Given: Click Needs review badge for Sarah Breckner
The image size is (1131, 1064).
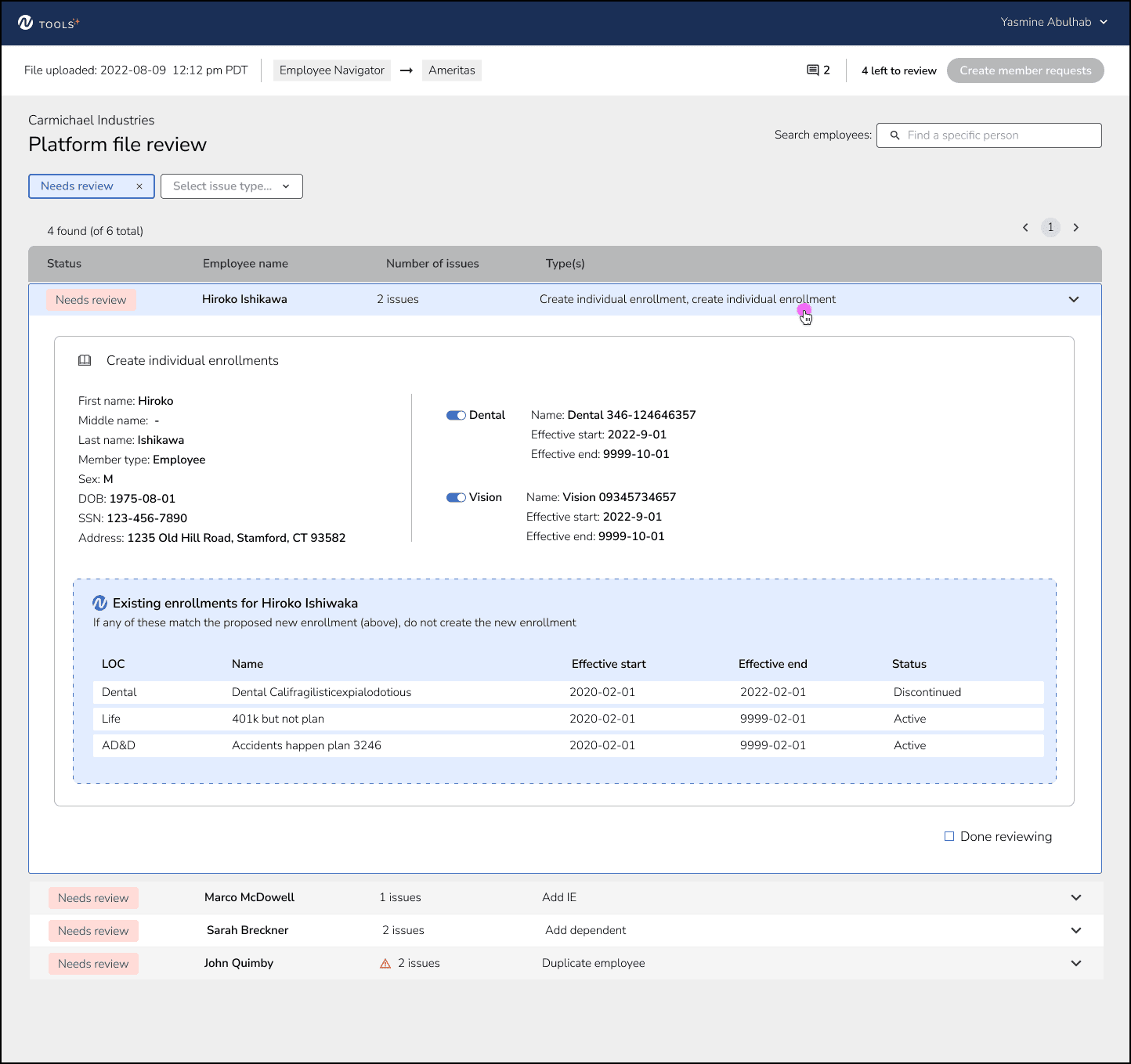Looking at the screenshot, I should click(93, 931).
